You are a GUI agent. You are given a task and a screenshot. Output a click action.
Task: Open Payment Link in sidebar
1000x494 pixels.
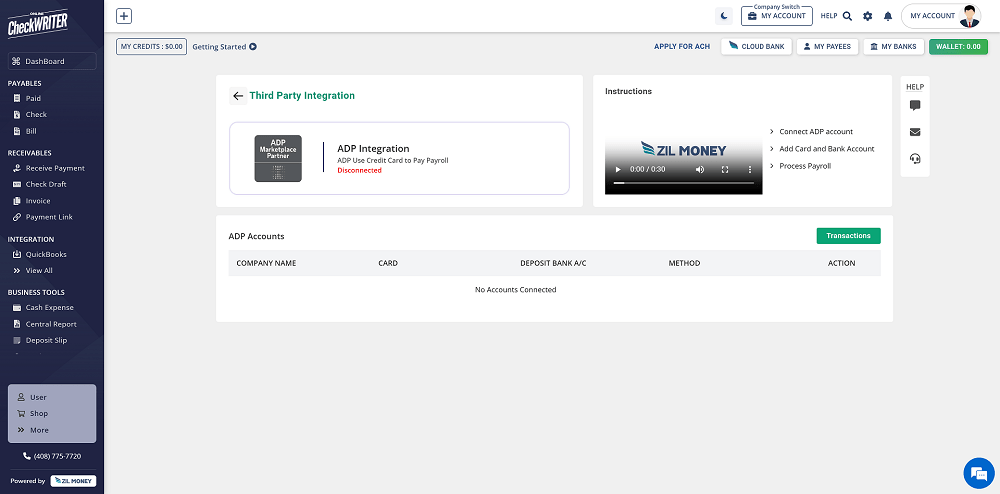(49, 217)
